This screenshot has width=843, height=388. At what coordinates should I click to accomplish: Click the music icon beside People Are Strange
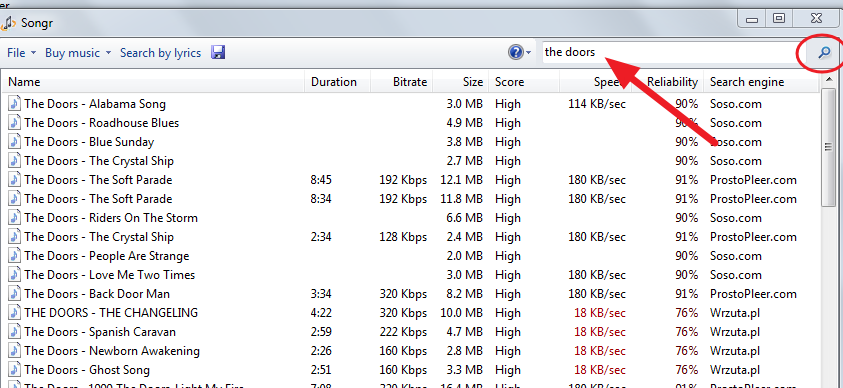click(15, 255)
